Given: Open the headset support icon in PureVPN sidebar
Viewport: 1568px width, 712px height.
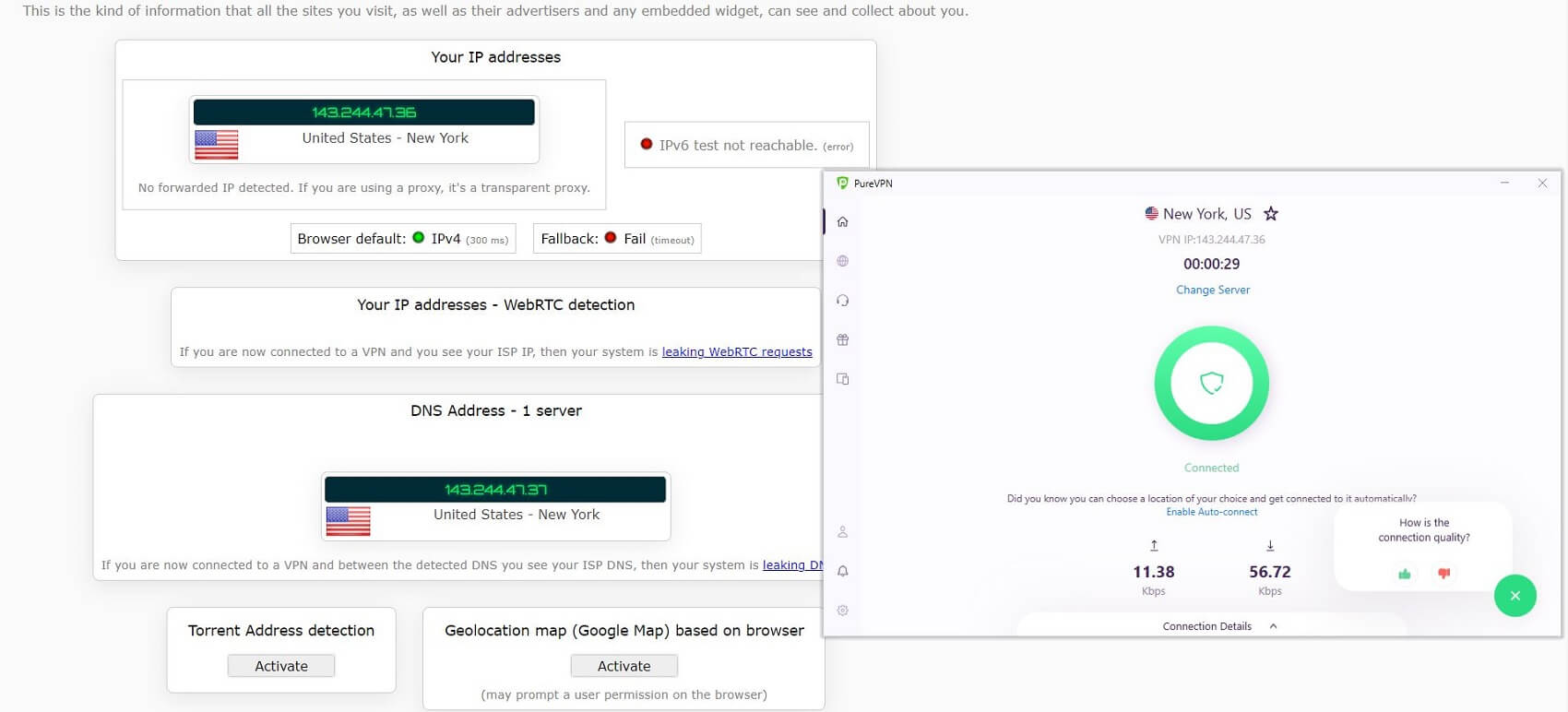Looking at the screenshot, I should tap(842, 301).
